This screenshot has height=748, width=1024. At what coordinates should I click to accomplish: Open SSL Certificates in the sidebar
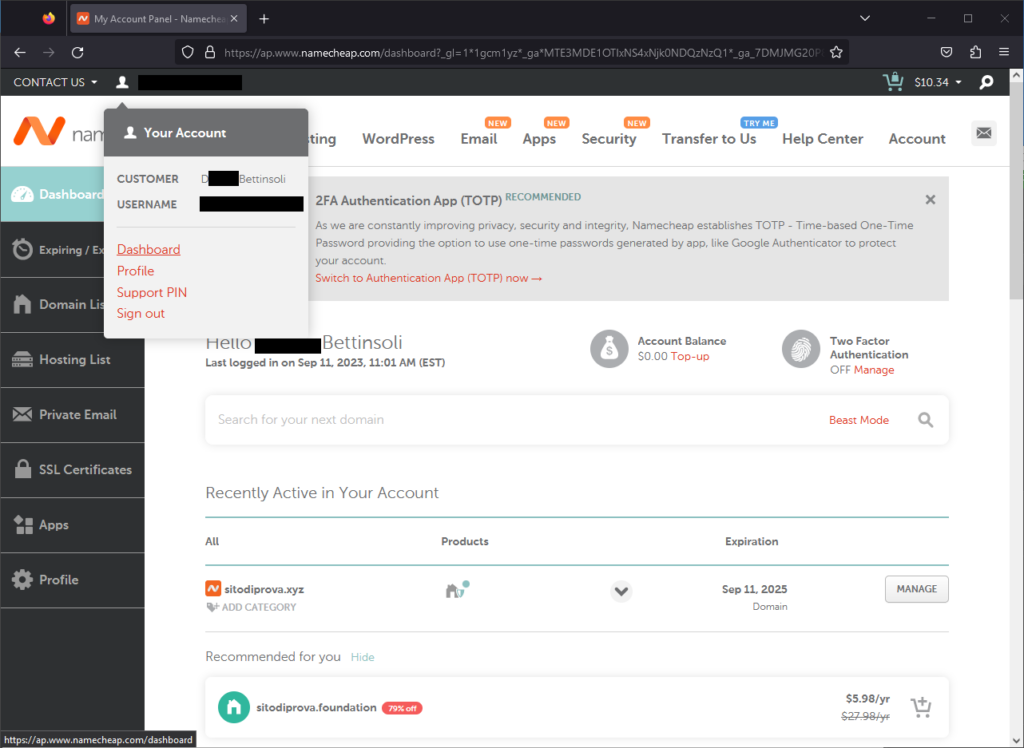click(72, 470)
